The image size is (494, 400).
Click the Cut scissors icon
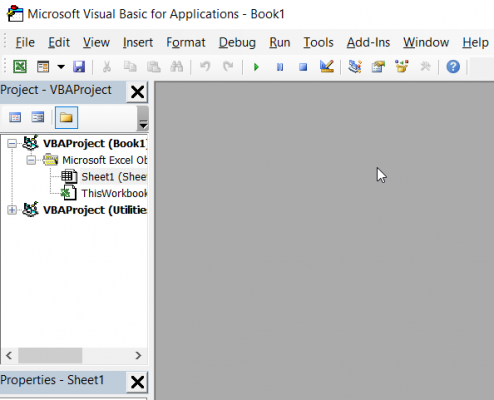tap(107, 67)
